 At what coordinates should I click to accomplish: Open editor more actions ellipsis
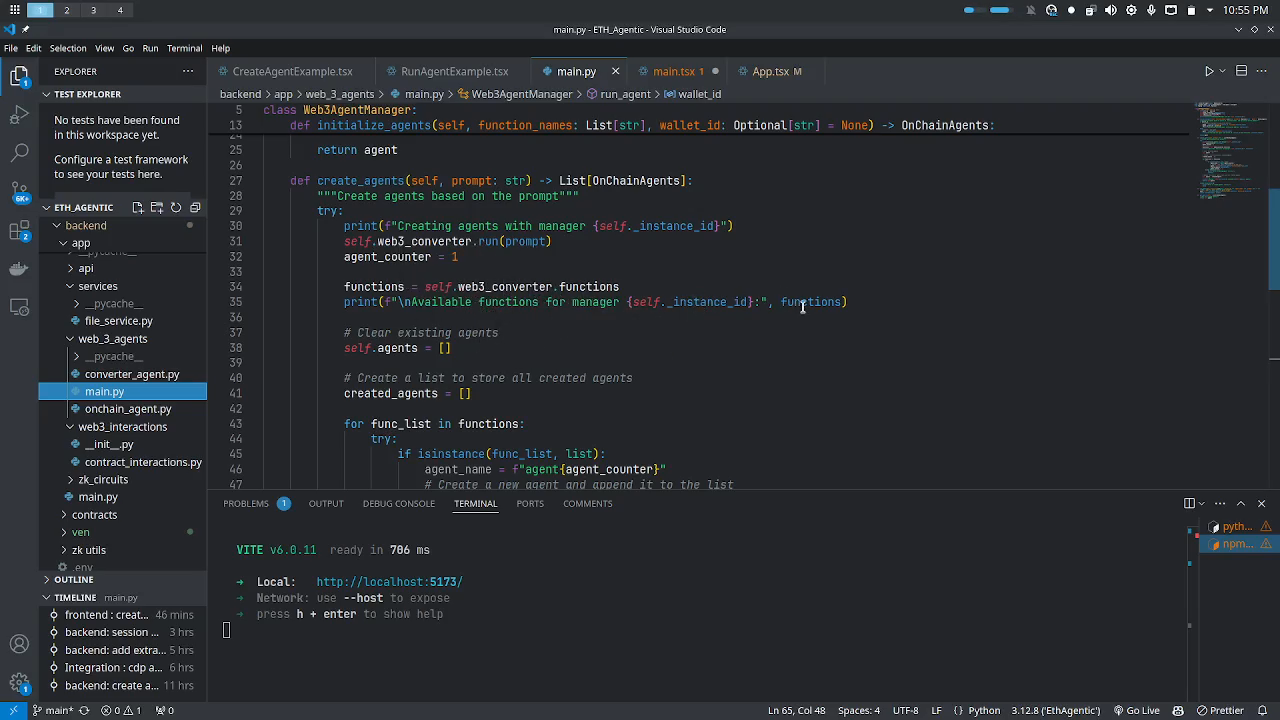coord(1262,71)
